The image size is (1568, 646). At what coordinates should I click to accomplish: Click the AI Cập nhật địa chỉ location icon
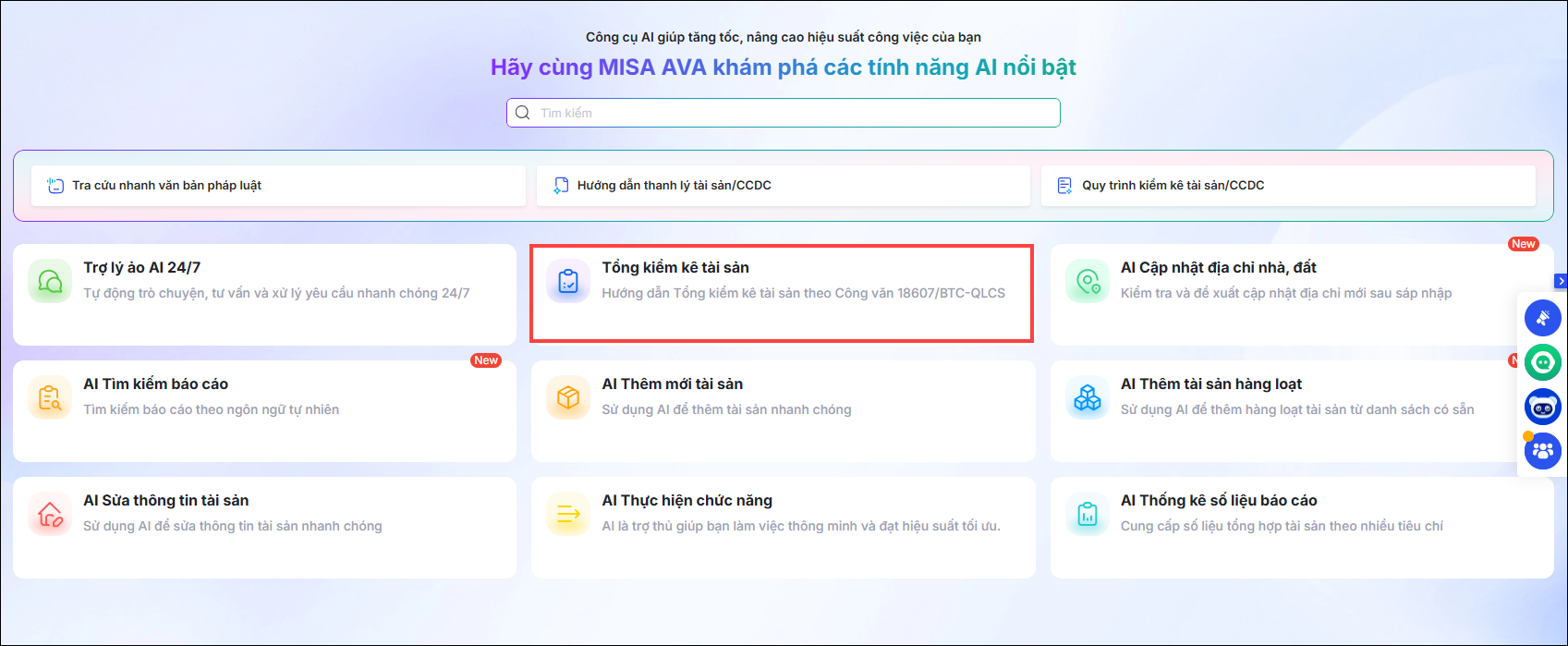click(1088, 281)
